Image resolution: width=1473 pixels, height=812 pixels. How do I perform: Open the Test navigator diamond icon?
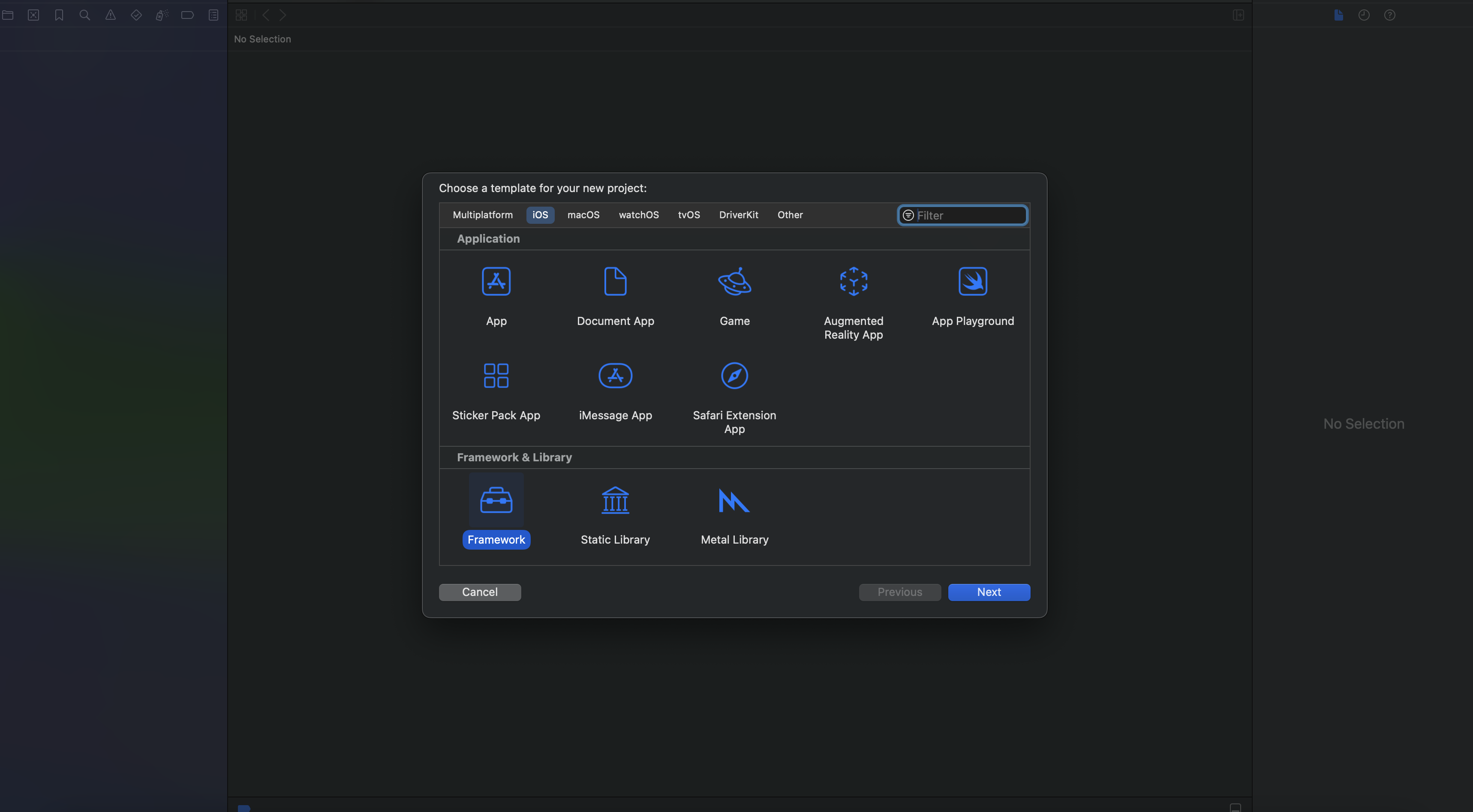pos(136,15)
